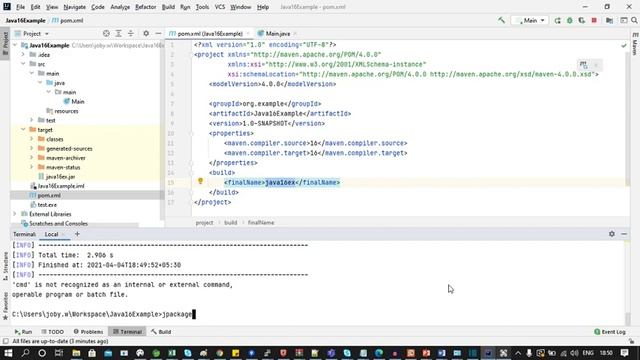Open the Windows notification center
Image resolution: width=640 pixels, height=360 pixels.
coord(624,353)
